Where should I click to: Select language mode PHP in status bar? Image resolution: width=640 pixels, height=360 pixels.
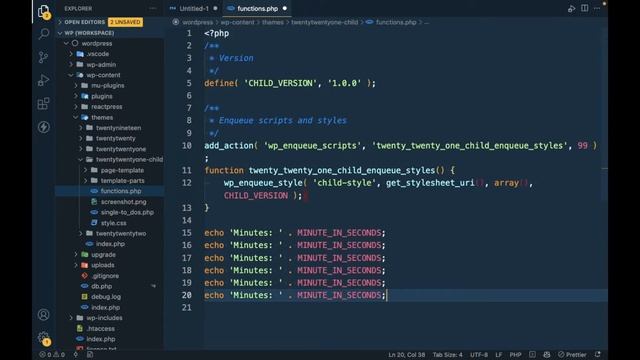[x=515, y=355]
